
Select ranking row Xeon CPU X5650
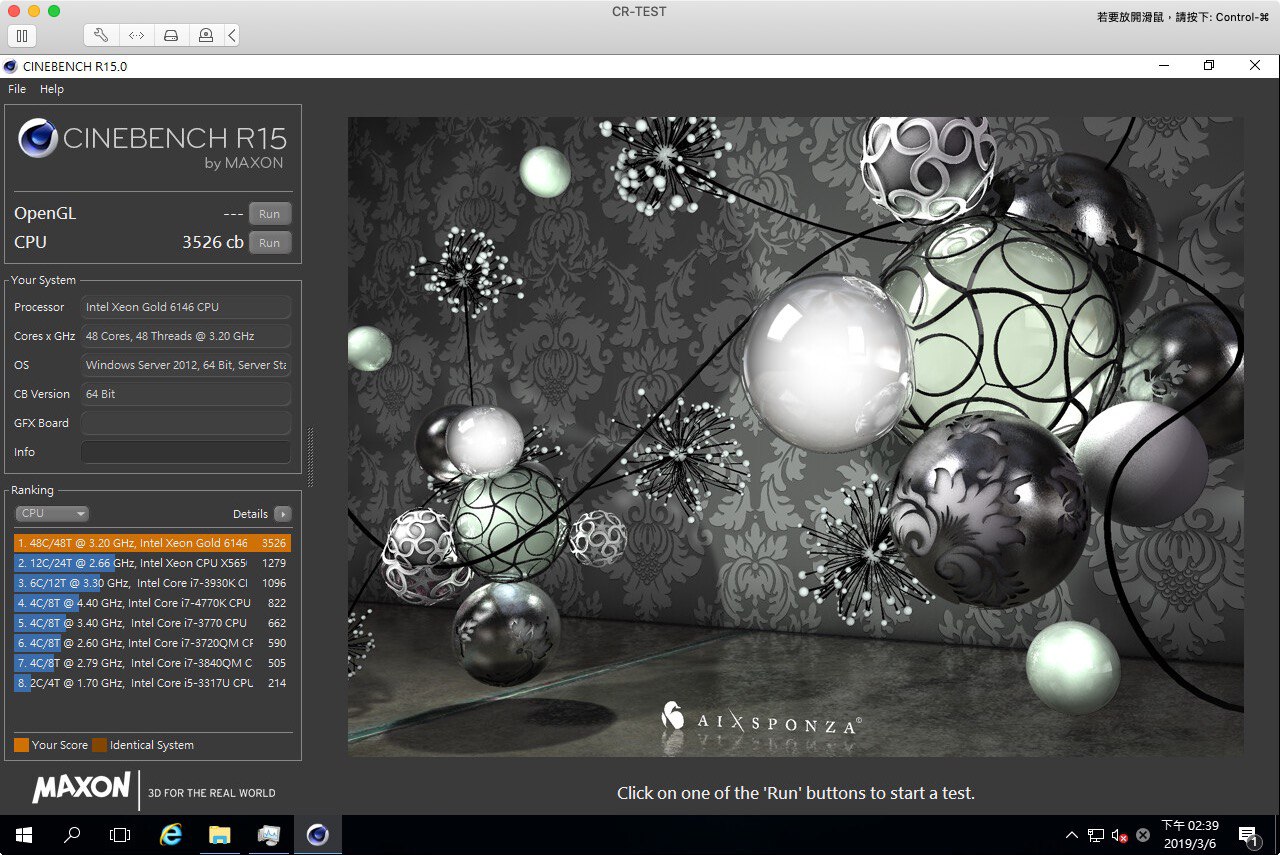coord(152,563)
